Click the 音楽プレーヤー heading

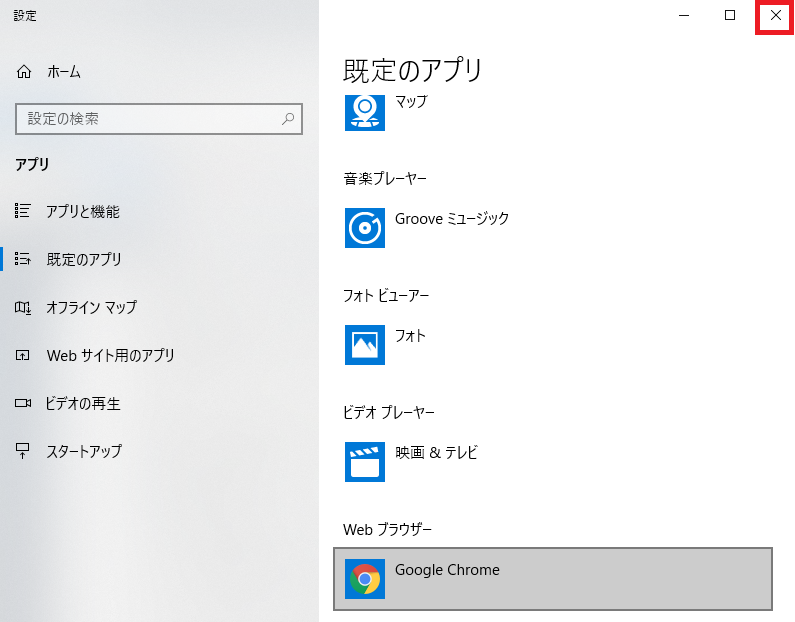pyautogui.click(x=385, y=178)
